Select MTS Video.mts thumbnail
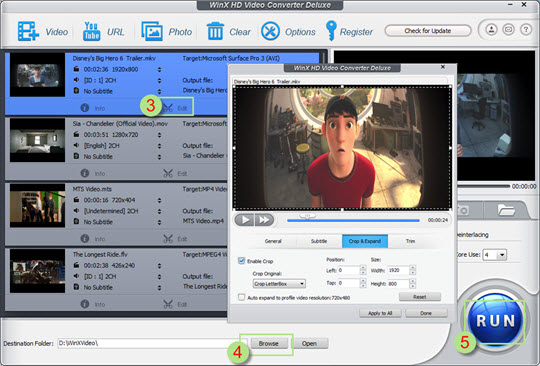This screenshot has width=540, height=366. [x=37, y=206]
